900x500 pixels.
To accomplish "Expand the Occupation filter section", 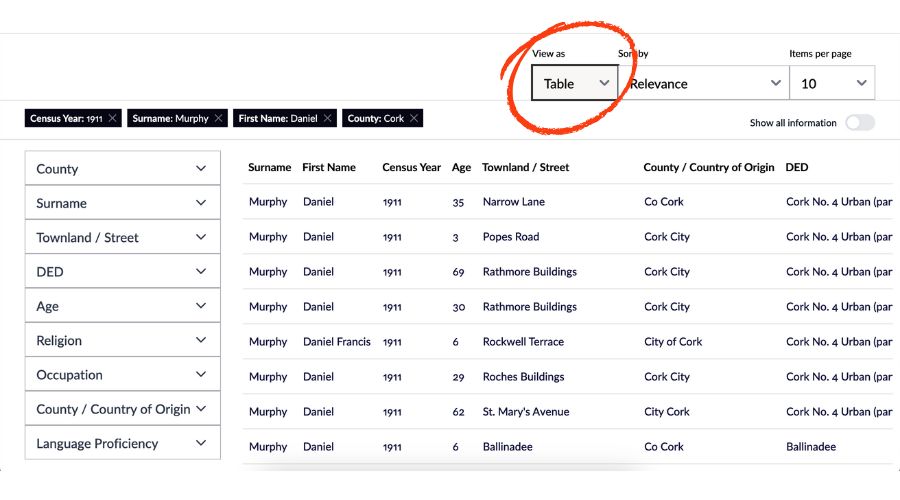I will 122,375.
